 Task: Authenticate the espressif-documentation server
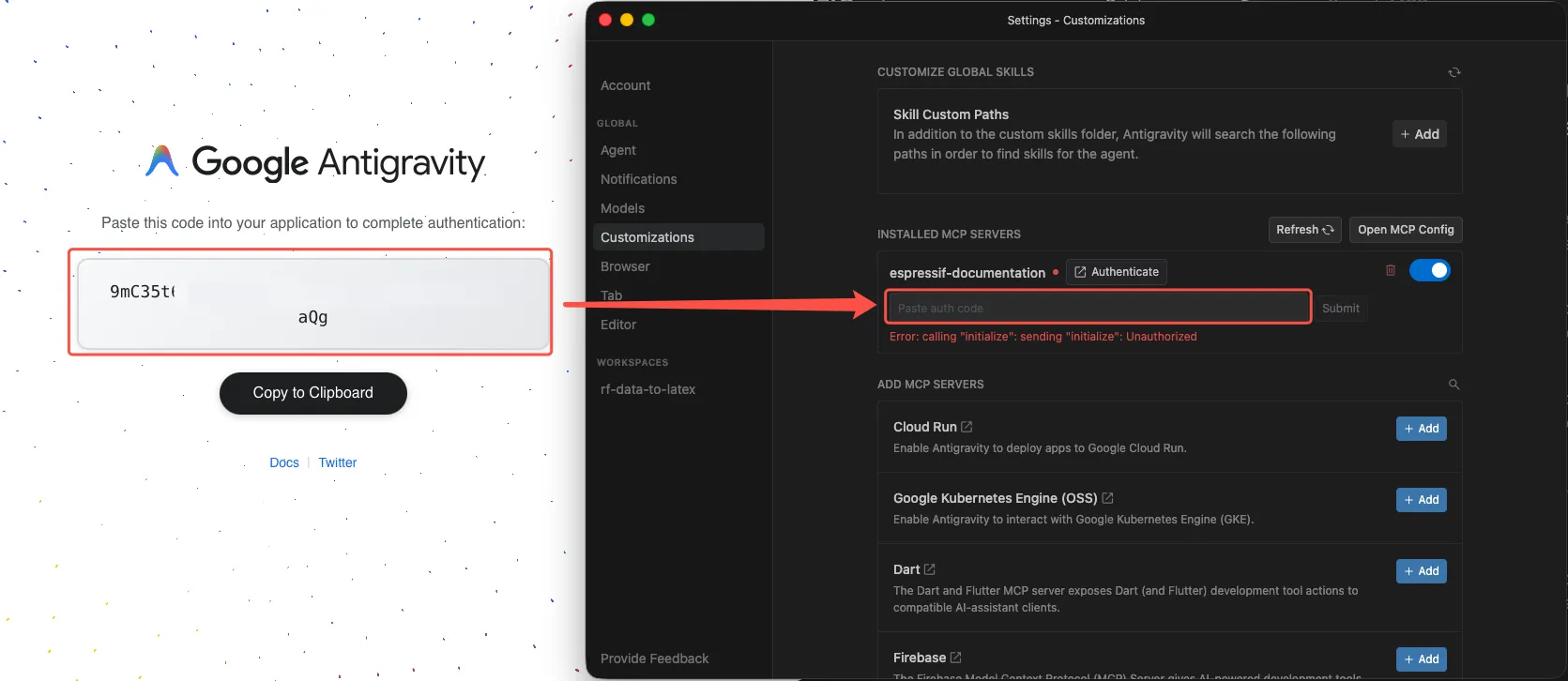(1117, 272)
